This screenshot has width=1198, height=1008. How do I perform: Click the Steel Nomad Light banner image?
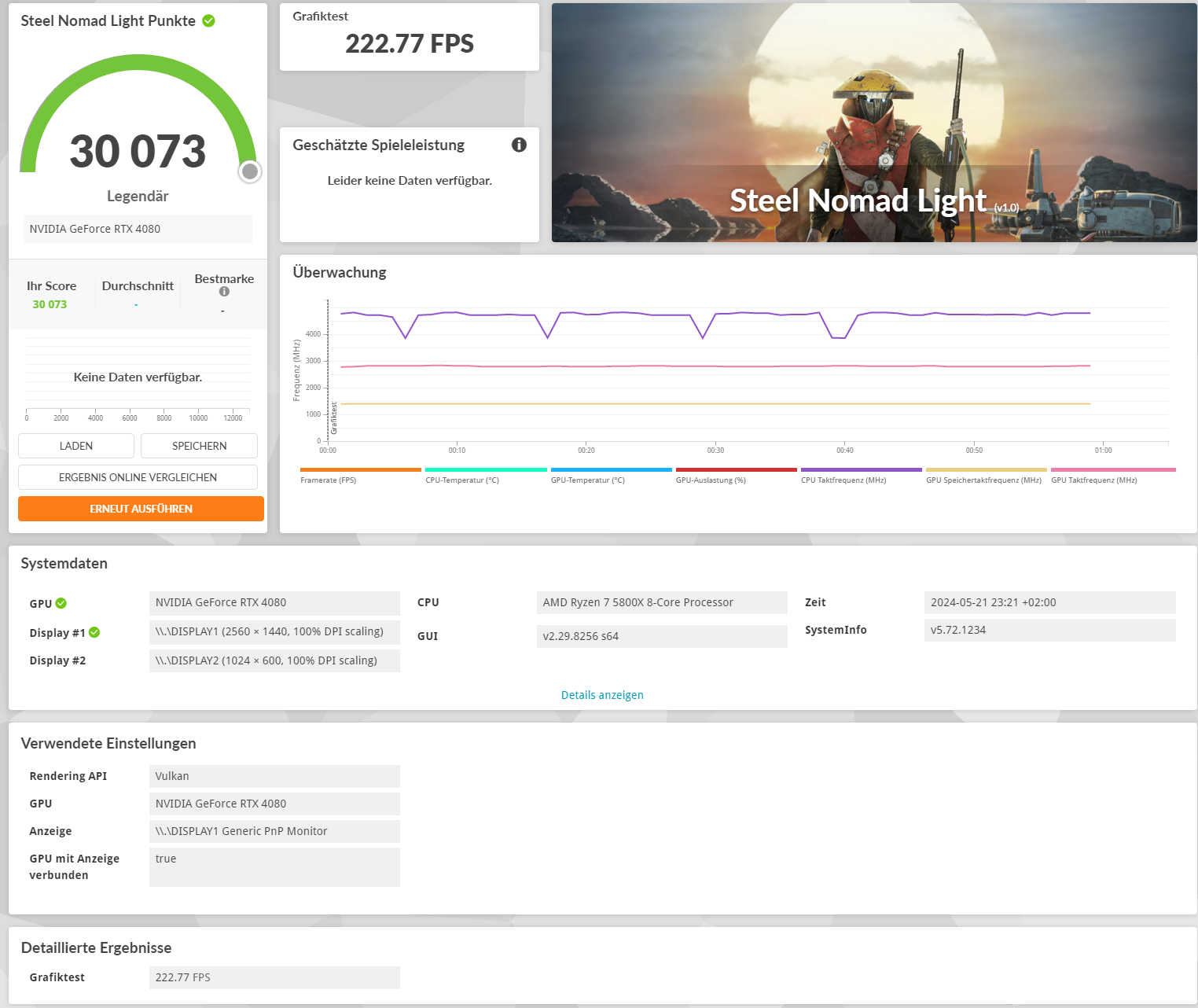point(874,123)
